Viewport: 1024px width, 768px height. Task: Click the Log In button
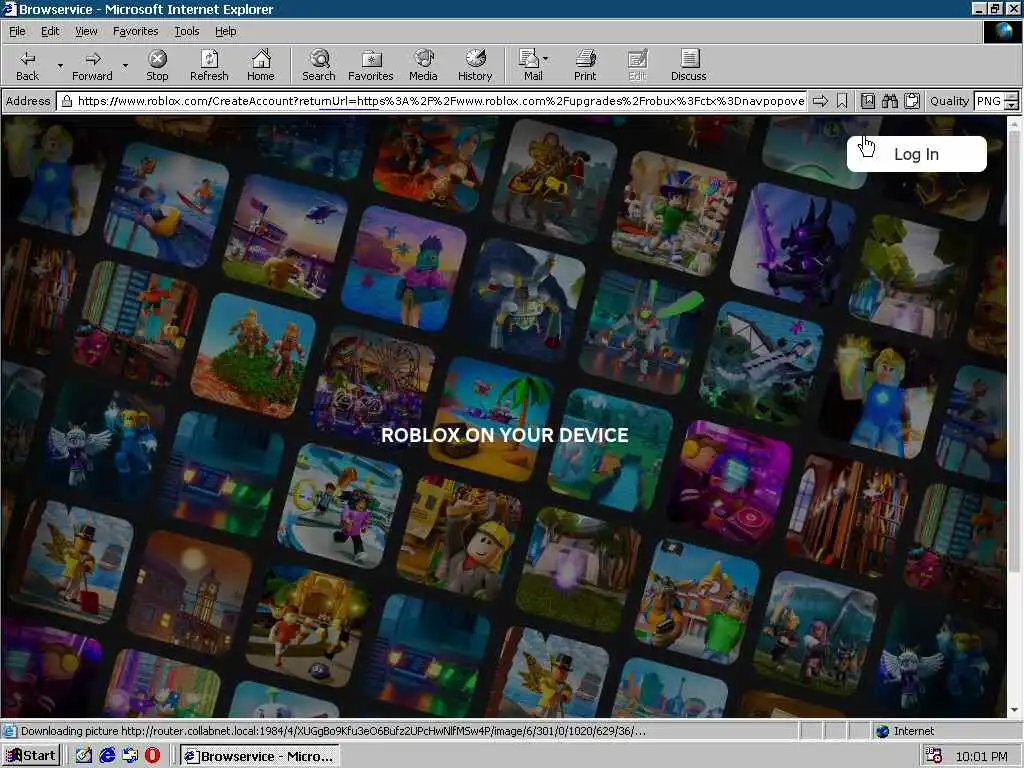(x=916, y=154)
